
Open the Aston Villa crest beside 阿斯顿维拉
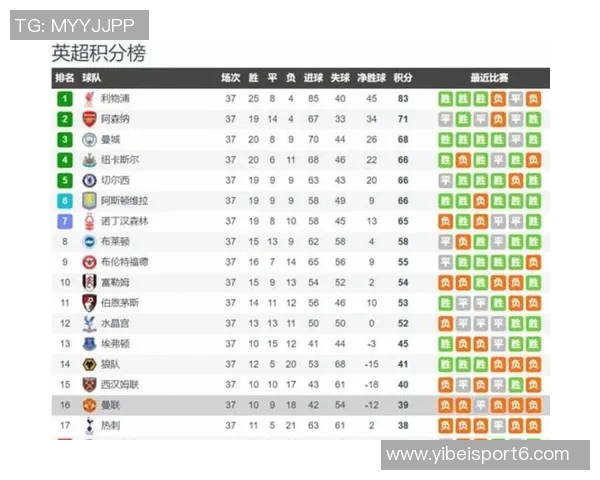pyautogui.click(x=90, y=201)
